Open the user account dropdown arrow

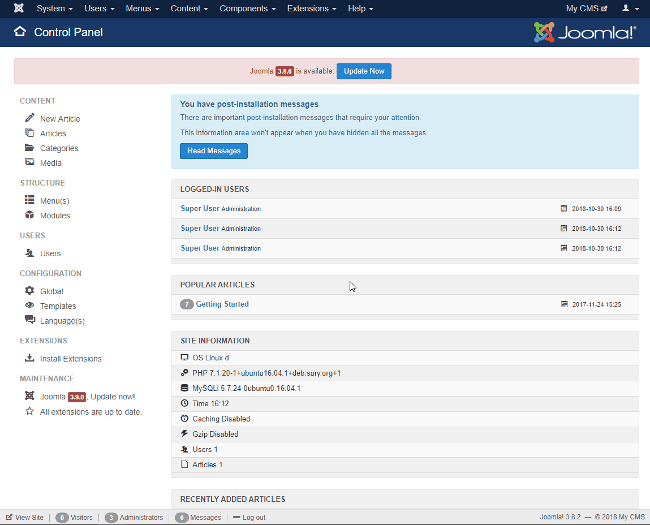(x=637, y=9)
